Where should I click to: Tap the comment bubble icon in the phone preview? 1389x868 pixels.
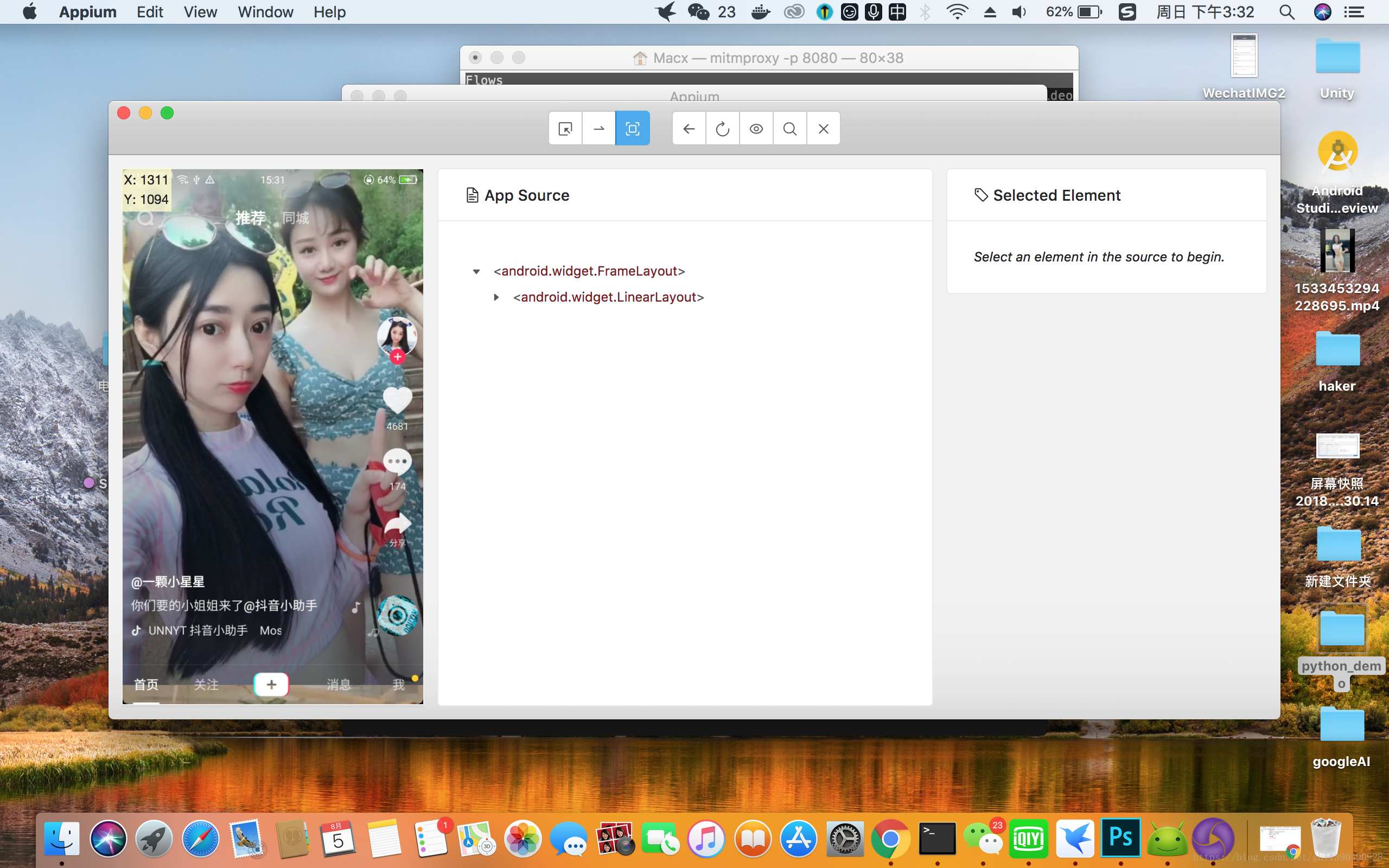click(x=397, y=462)
